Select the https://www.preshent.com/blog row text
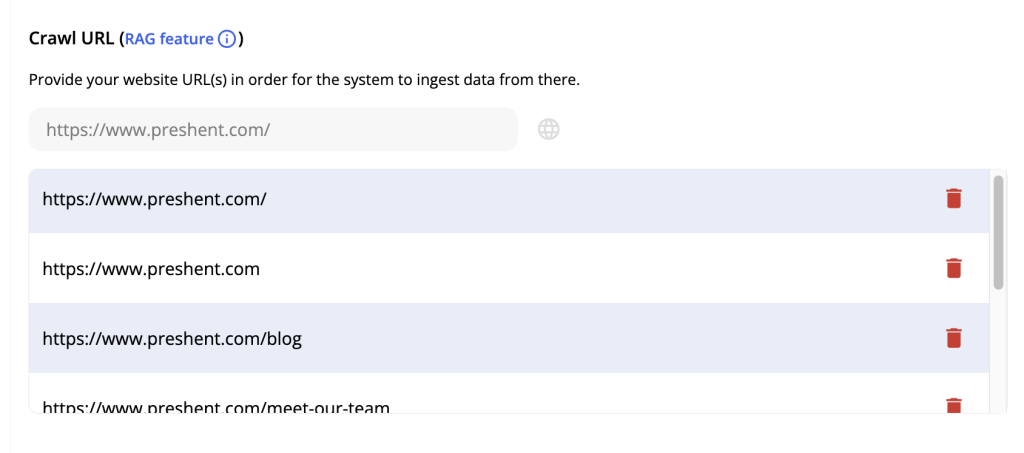 point(172,339)
